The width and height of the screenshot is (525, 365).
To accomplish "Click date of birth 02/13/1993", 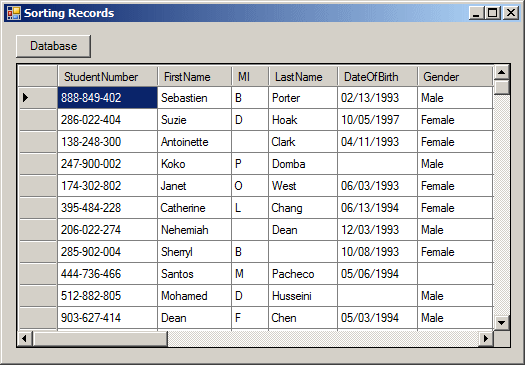I will (378, 98).
